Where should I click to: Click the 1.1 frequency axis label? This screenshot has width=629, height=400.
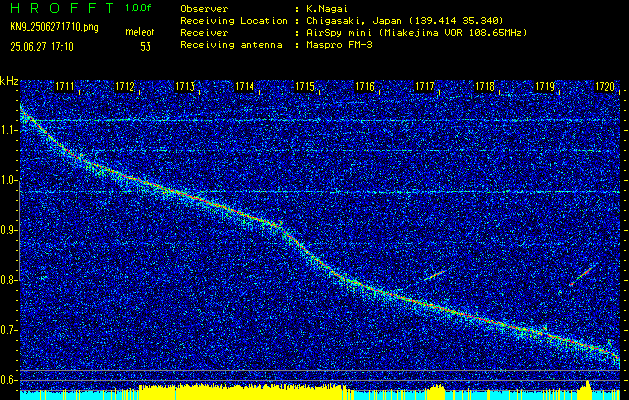[8, 130]
